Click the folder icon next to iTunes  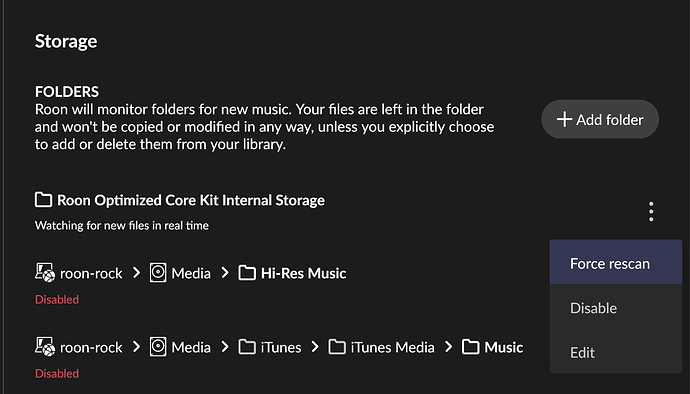pos(247,347)
